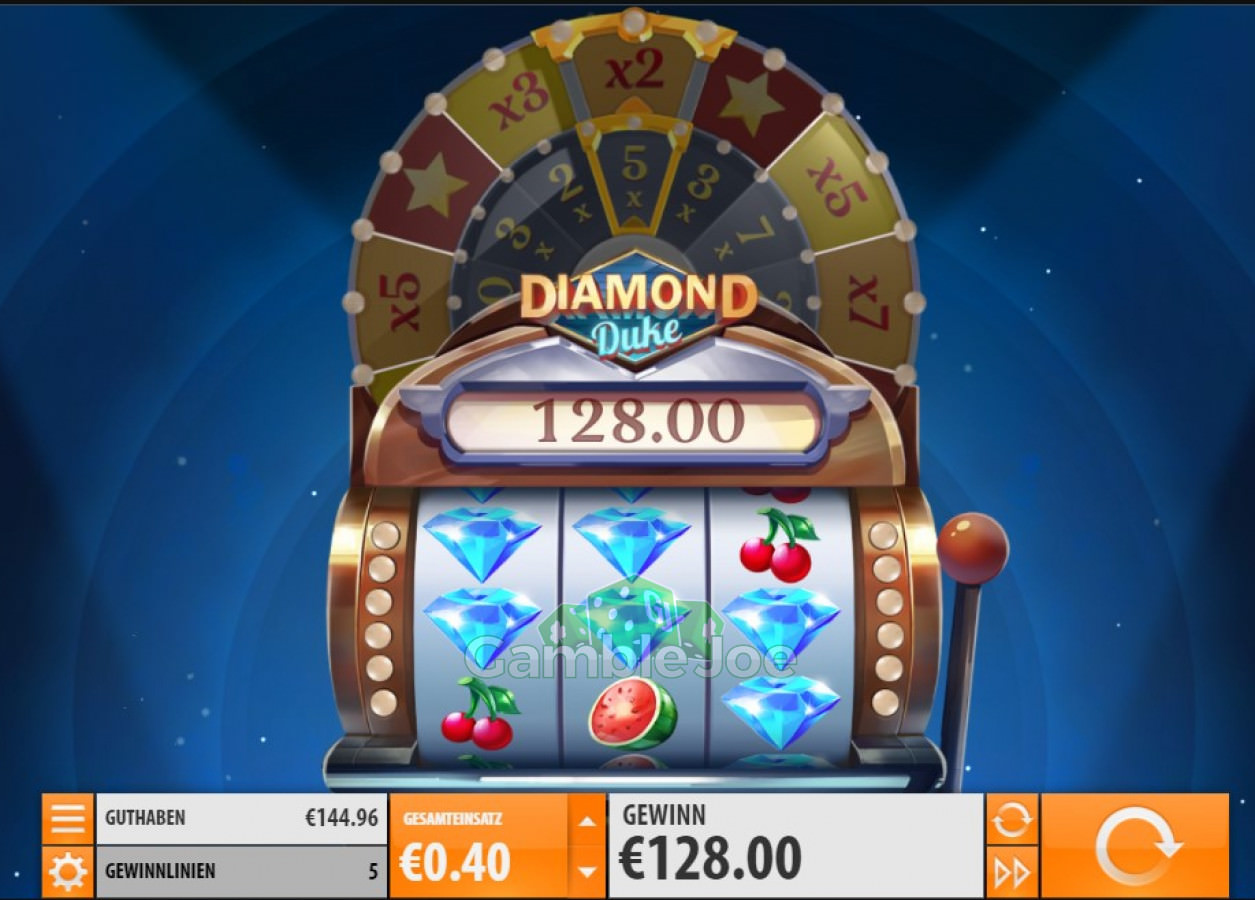
Task: Click the watermelon symbol on middle reel
Action: coord(632,713)
